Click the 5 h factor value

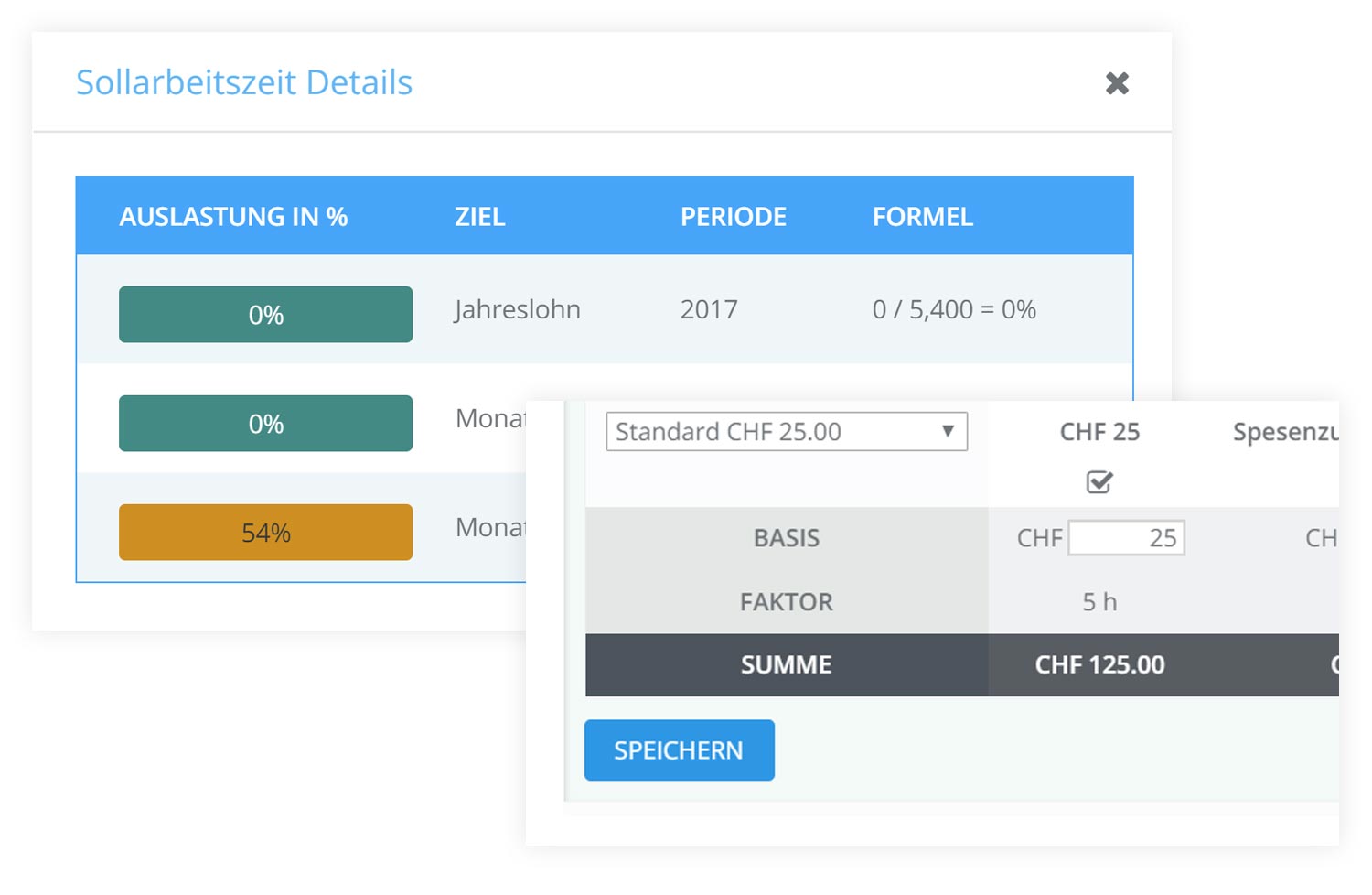pos(1099,602)
